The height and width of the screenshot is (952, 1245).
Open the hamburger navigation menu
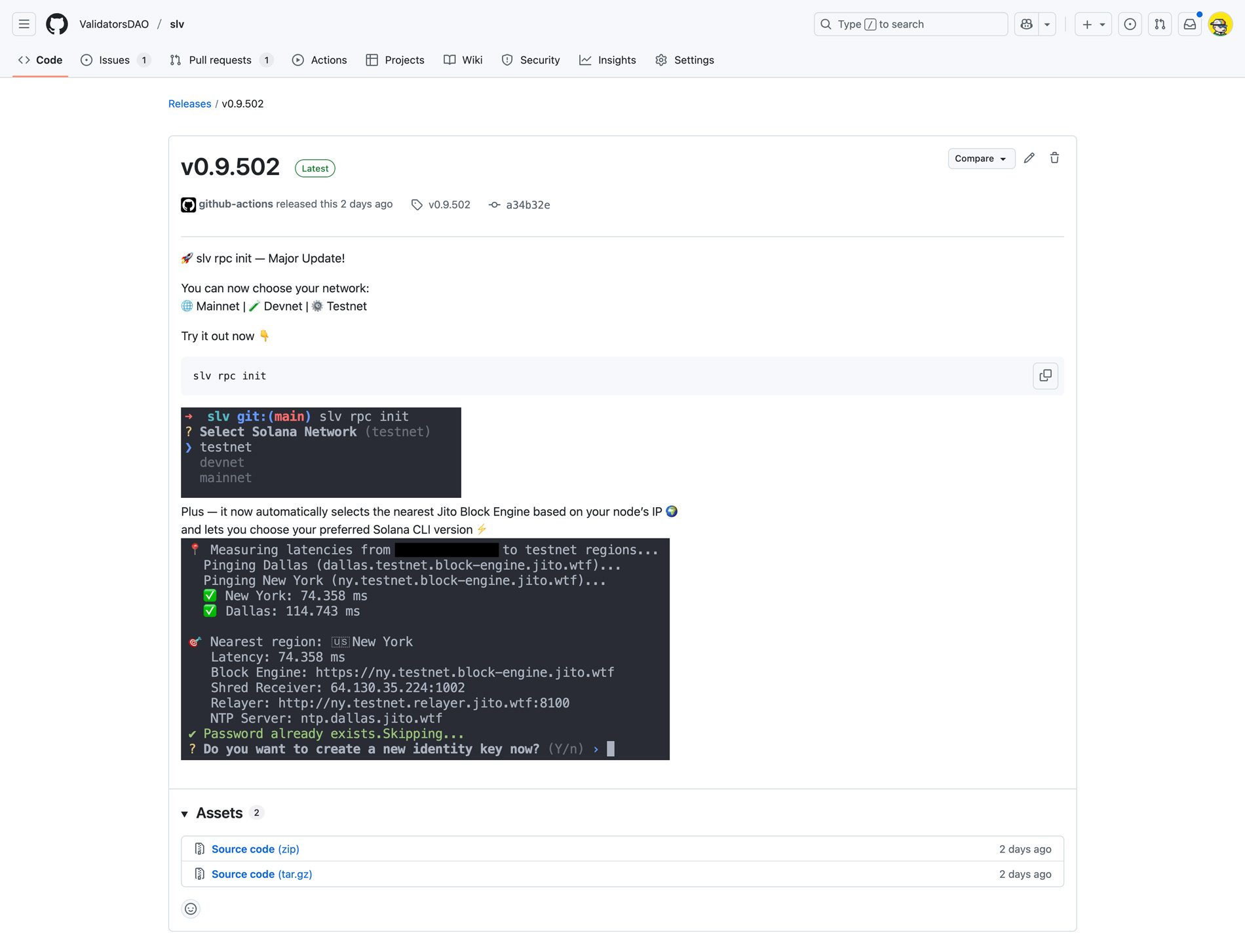point(24,24)
